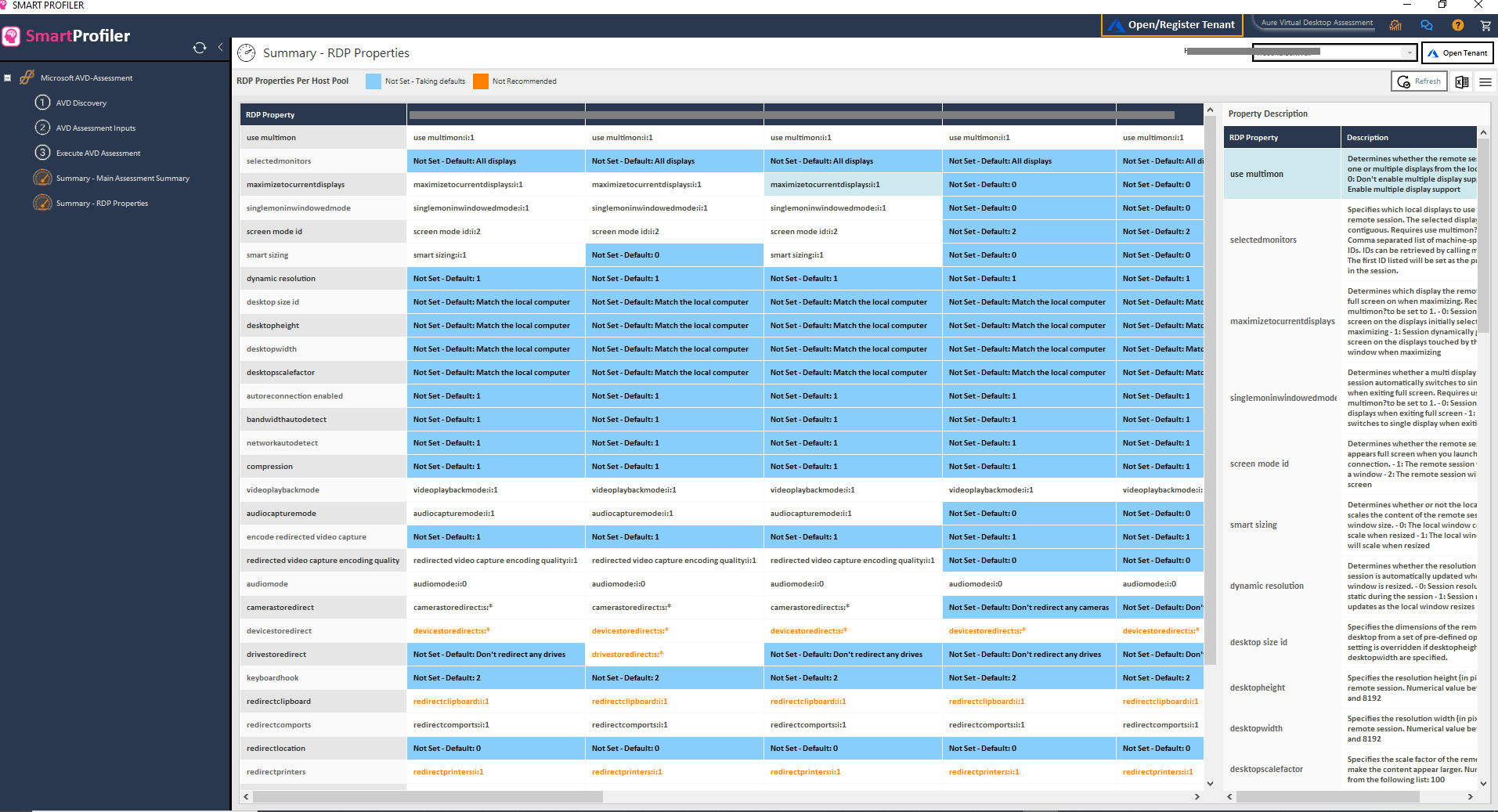Open the hamburger menu icon beside Excel export

tap(1485, 81)
